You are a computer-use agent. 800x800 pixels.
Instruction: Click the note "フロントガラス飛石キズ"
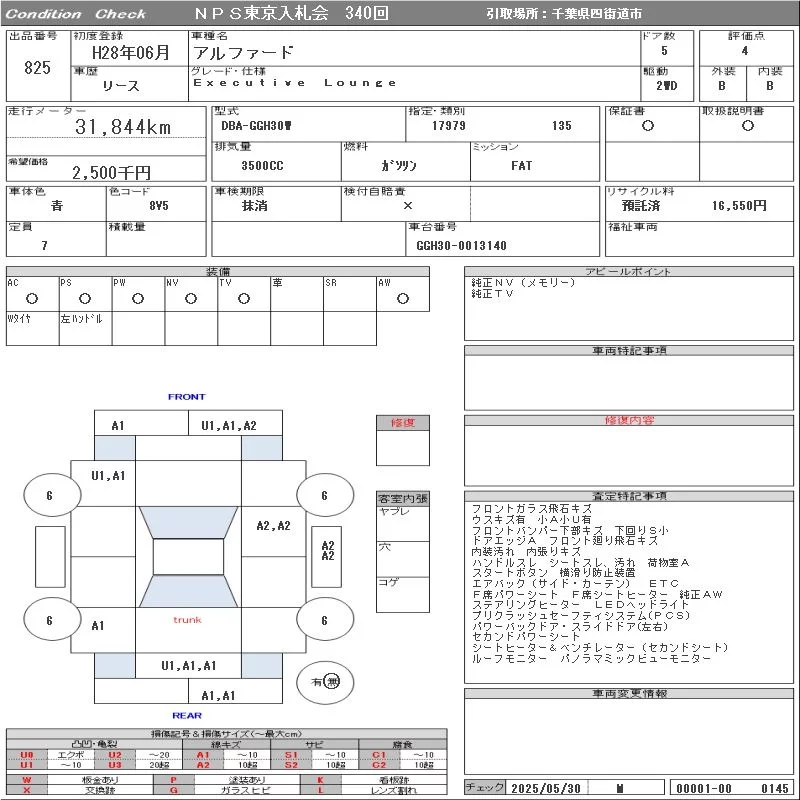(531, 509)
